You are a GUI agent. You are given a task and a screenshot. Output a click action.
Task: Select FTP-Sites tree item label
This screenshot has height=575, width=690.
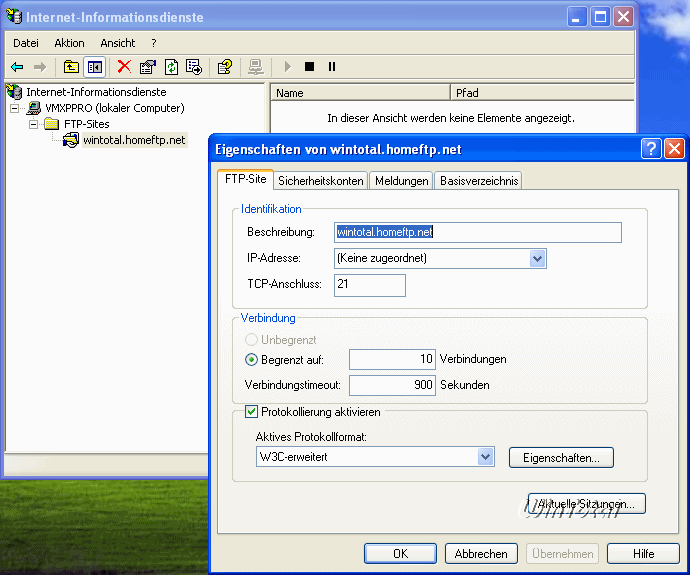(x=87, y=124)
